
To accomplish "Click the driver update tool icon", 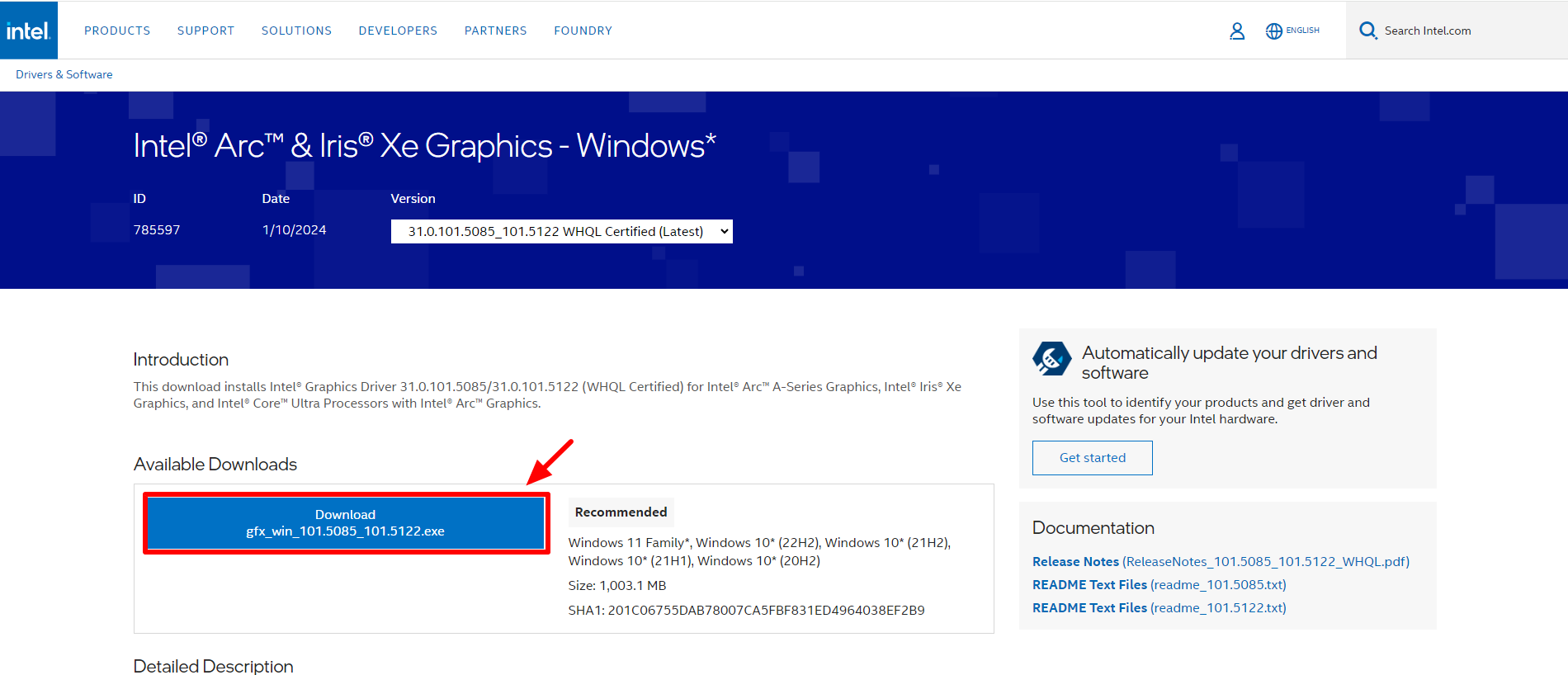I will pos(1051,359).
